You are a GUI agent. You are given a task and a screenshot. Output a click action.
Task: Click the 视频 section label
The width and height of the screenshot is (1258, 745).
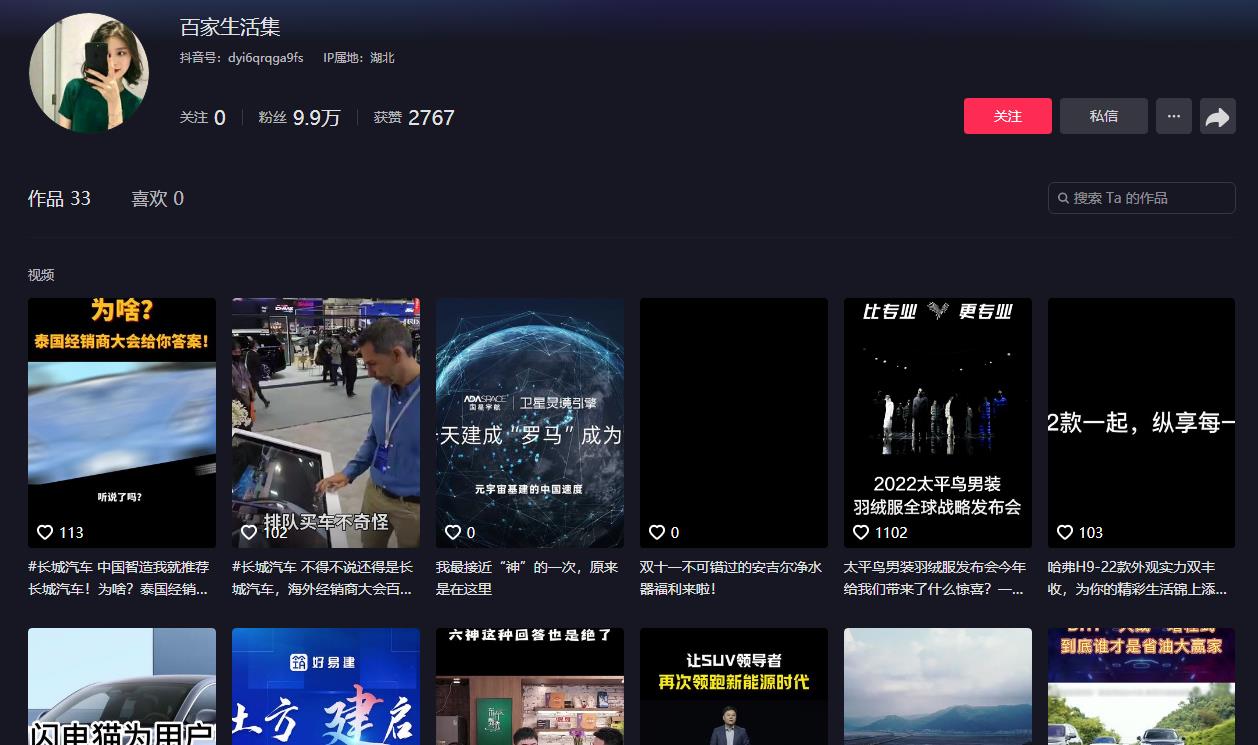click(41, 275)
